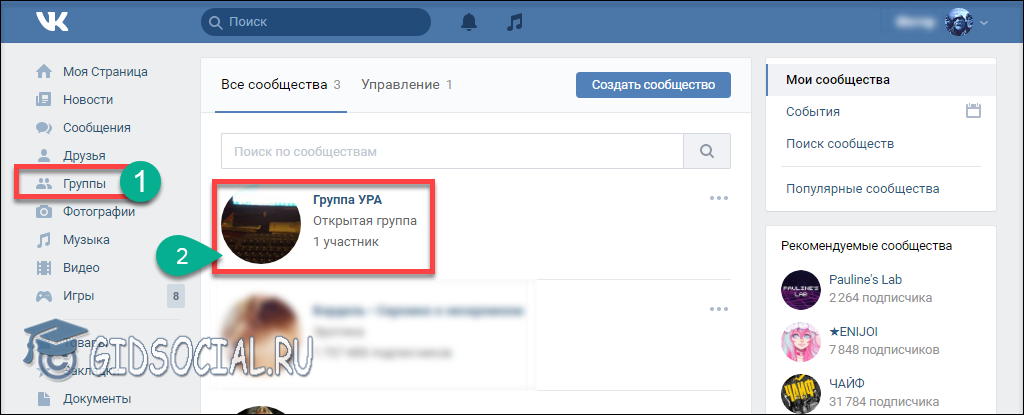Open Сообщения in the sidebar
This screenshot has height=415, width=1024.
(x=97, y=127)
